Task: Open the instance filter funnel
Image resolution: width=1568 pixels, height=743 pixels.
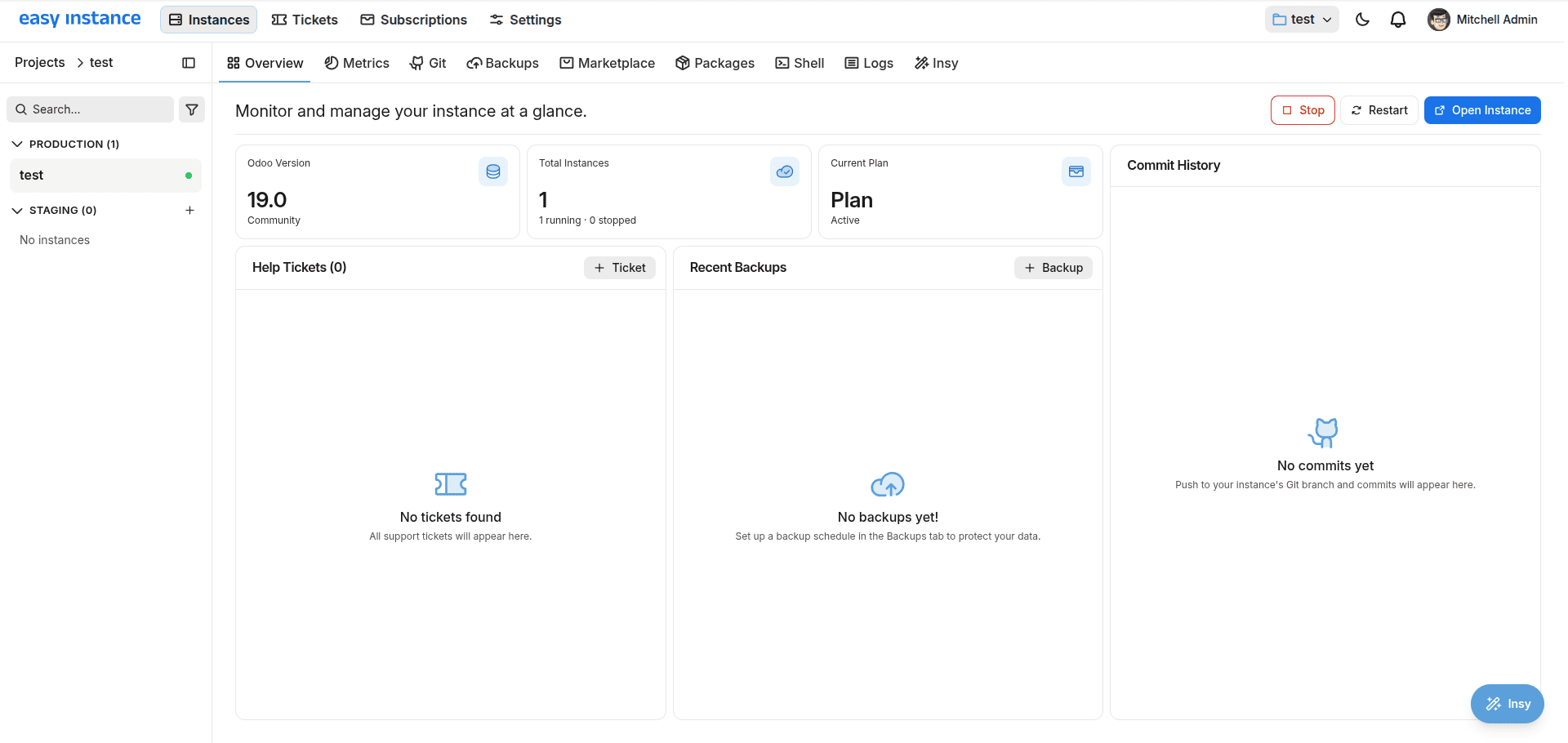Action: point(192,109)
